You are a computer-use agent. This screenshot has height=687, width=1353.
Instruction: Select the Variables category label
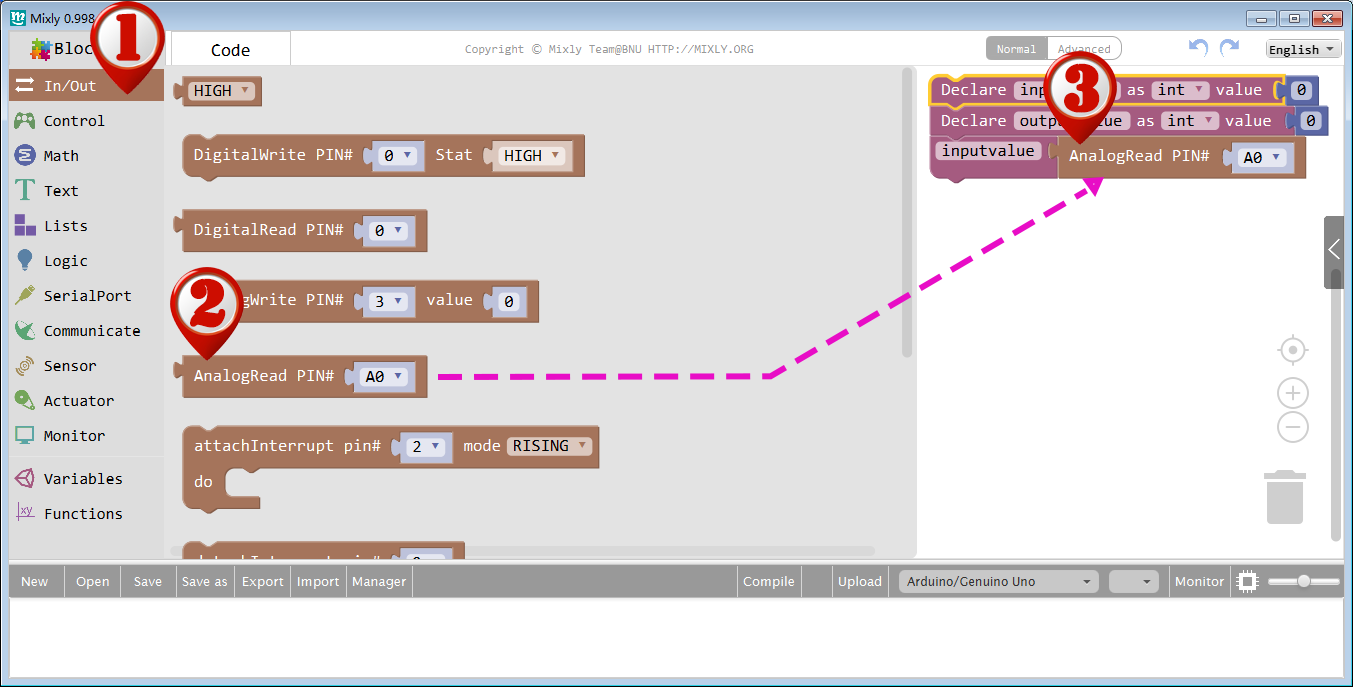tap(83, 479)
